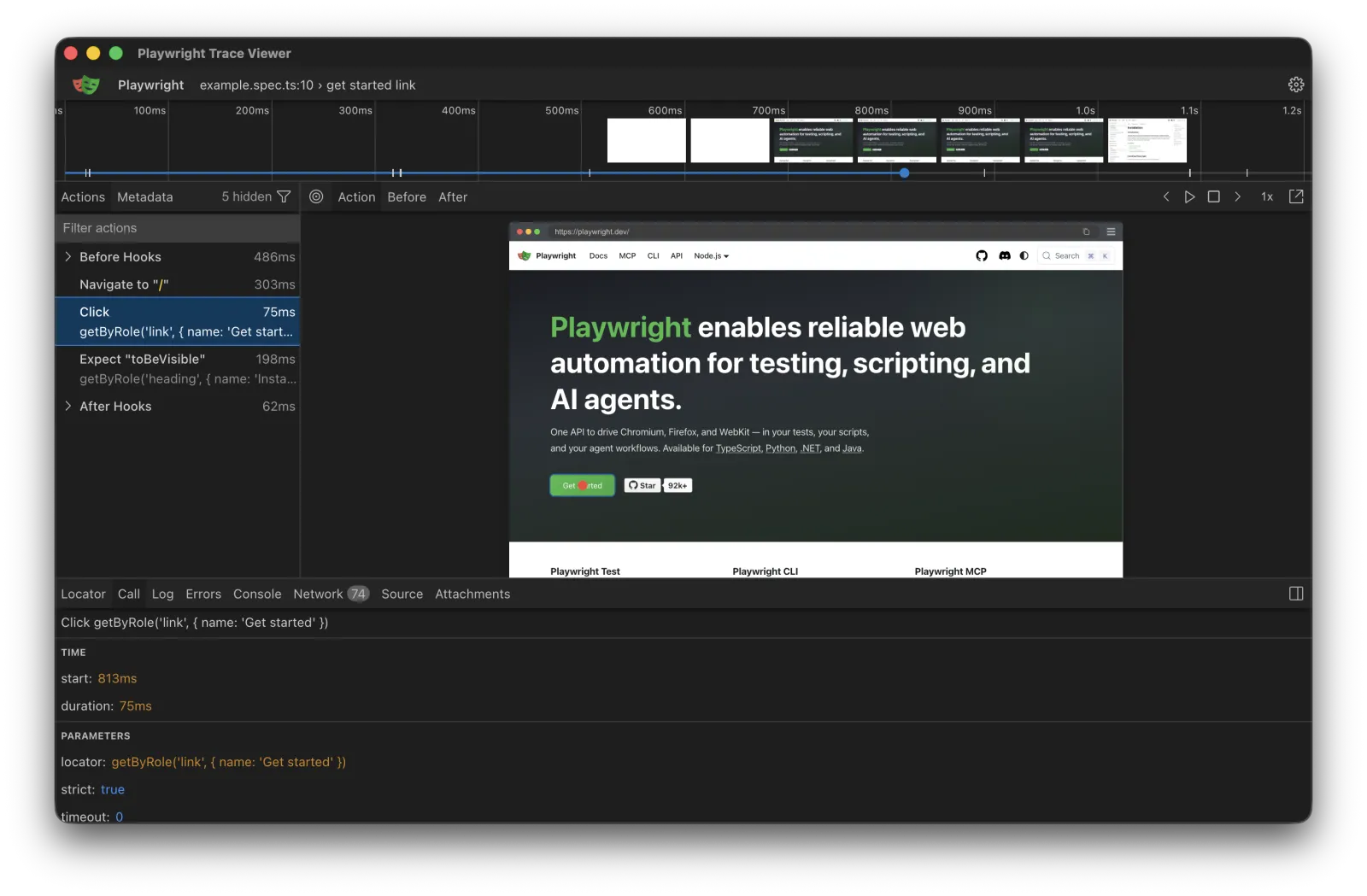This screenshot has width=1367, height=896.
Task: Click the Discord icon in the snapshot
Action: coord(1005,255)
